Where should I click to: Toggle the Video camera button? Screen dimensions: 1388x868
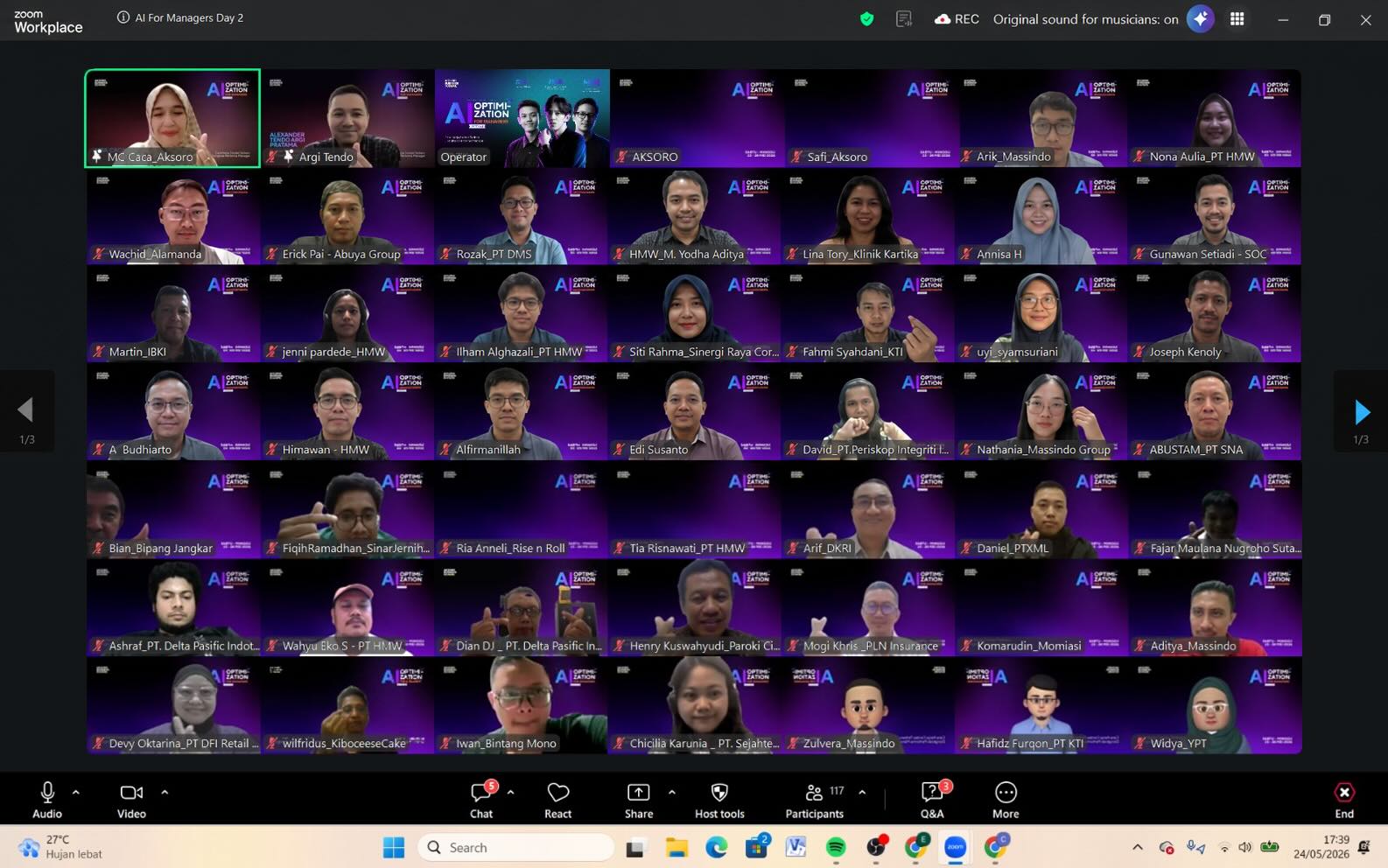click(x=131, y=799)
